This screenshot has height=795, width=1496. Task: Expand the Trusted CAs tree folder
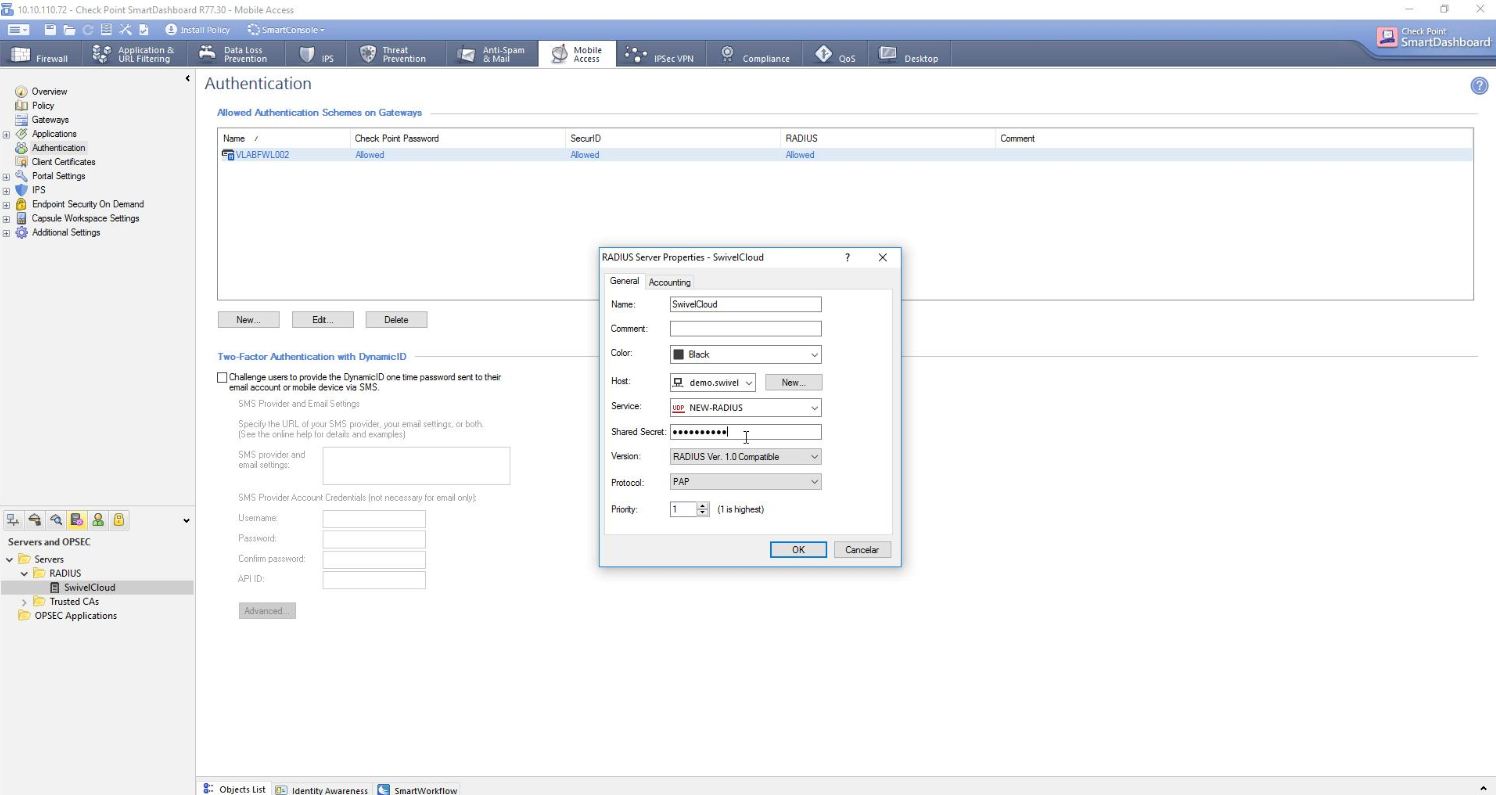pos(25,602)
